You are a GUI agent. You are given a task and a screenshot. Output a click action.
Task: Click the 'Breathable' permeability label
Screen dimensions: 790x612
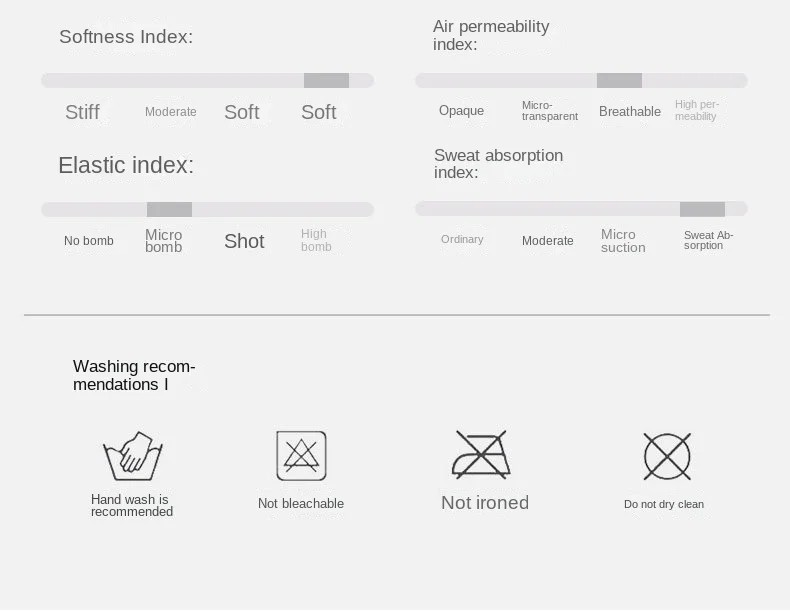pyautogui.click(x=630, y=111)
